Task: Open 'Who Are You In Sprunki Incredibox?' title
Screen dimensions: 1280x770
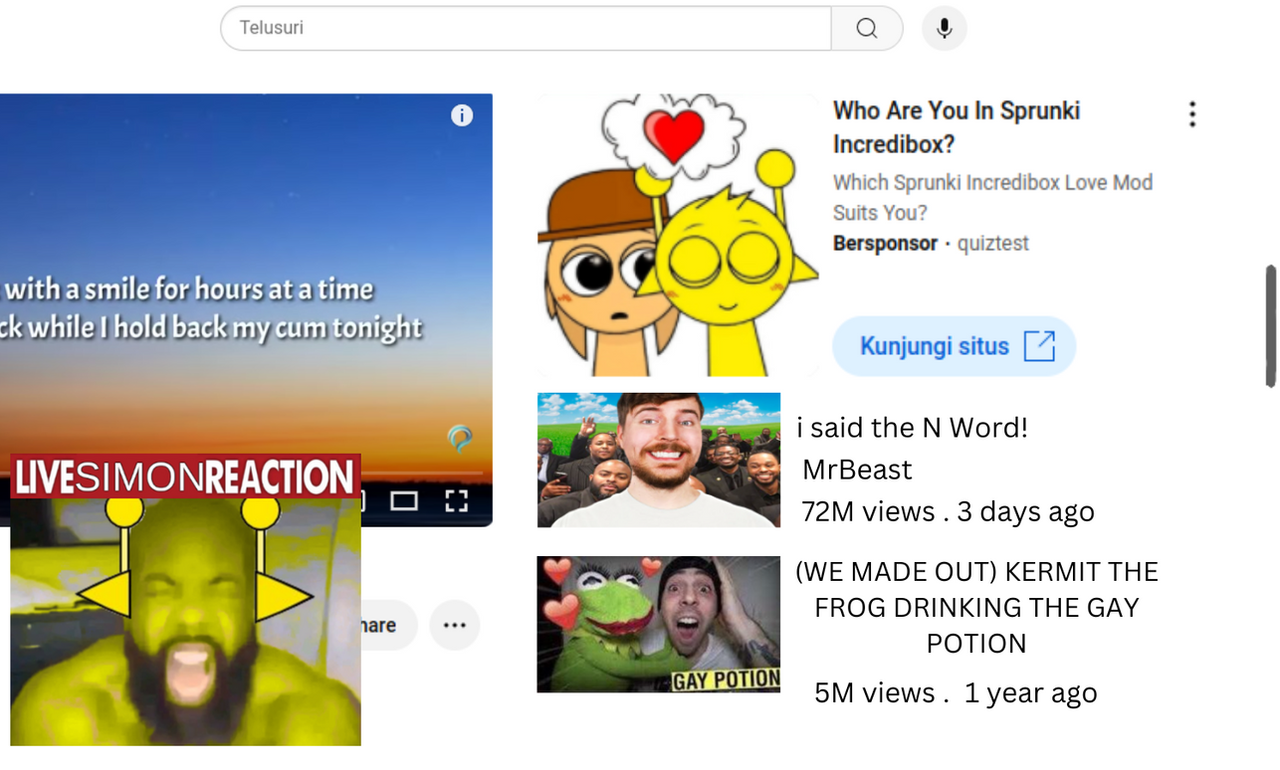Action: tap(956, 127)
